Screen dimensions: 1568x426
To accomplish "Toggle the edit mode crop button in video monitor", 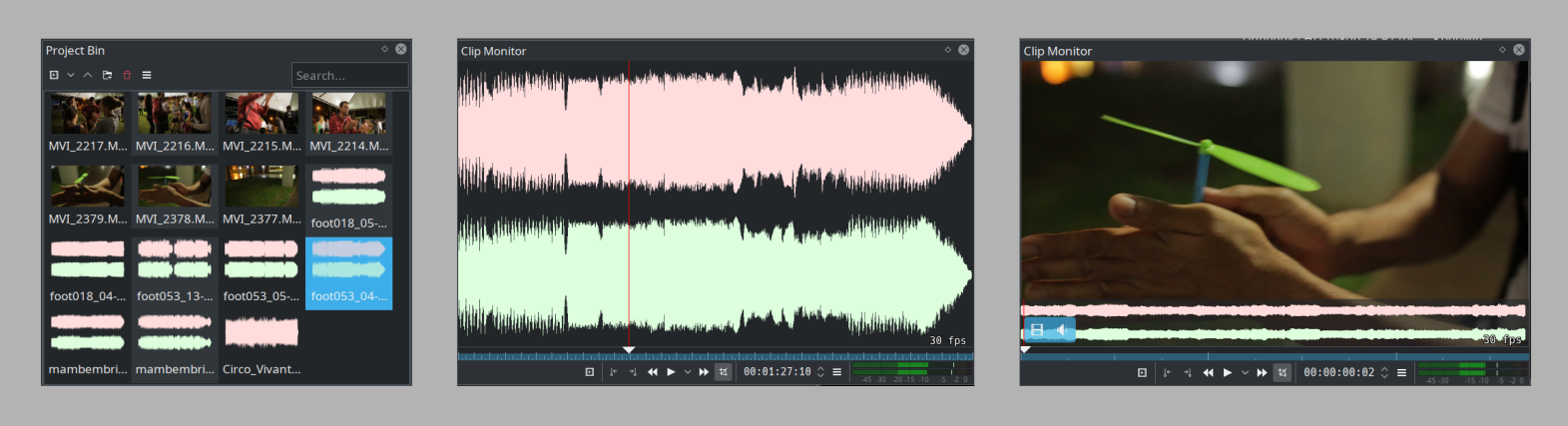I will (x=1283, y=372).
